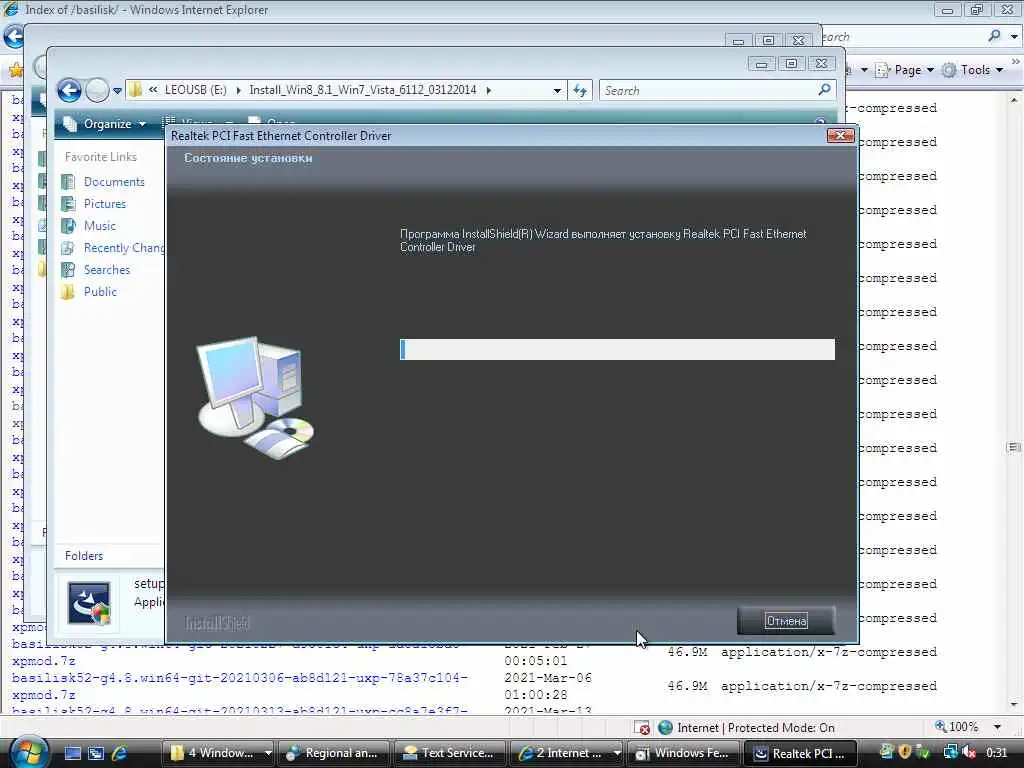Click the 100% zoom level button

tap(957, 727)
